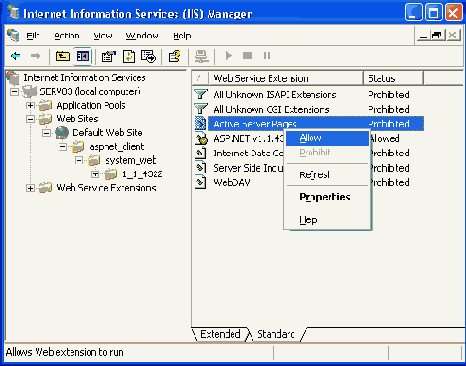Collapse the system_web node

(x=79, y=160)
